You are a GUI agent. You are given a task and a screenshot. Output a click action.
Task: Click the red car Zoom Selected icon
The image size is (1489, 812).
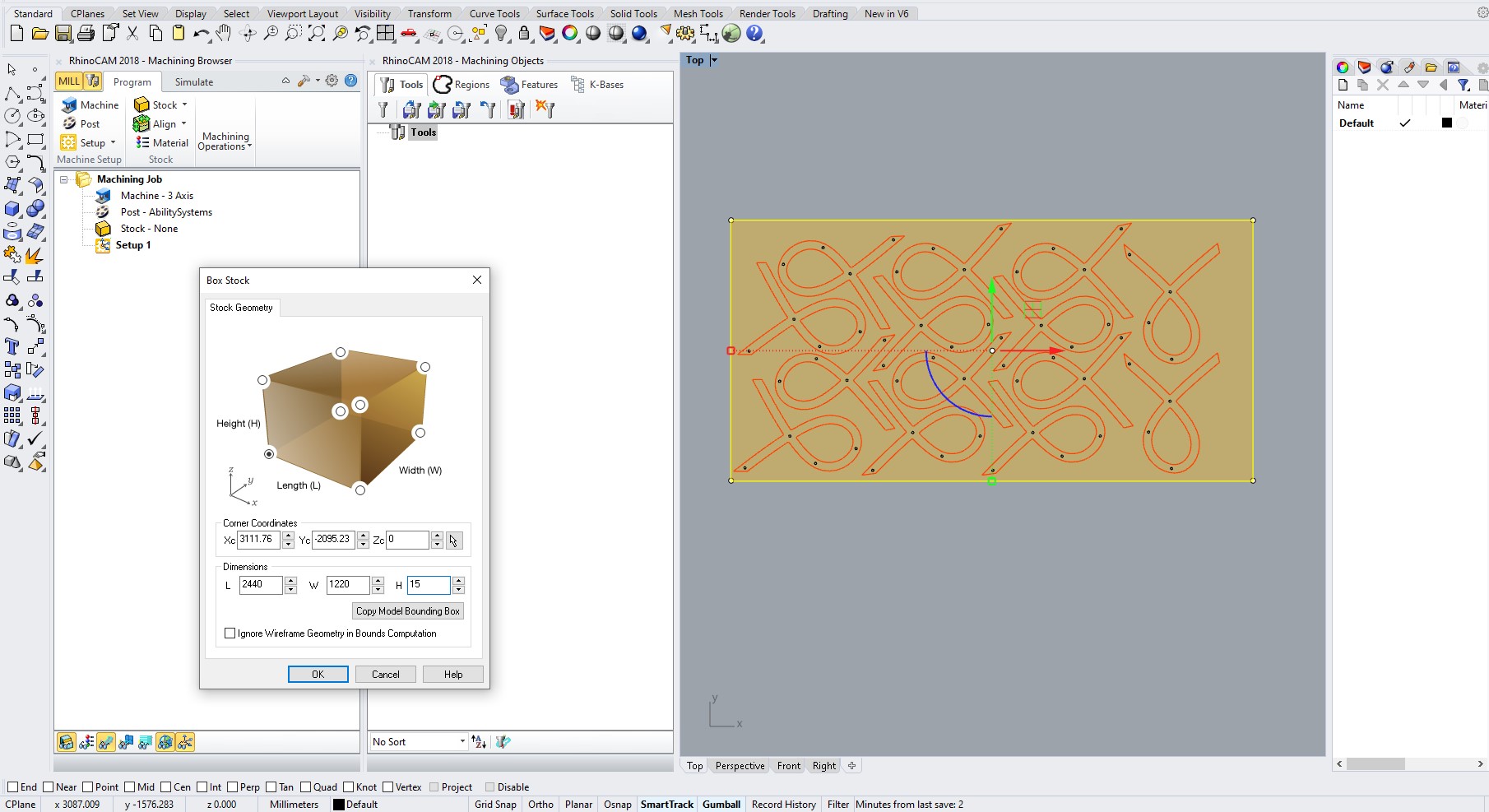point(409,34)
